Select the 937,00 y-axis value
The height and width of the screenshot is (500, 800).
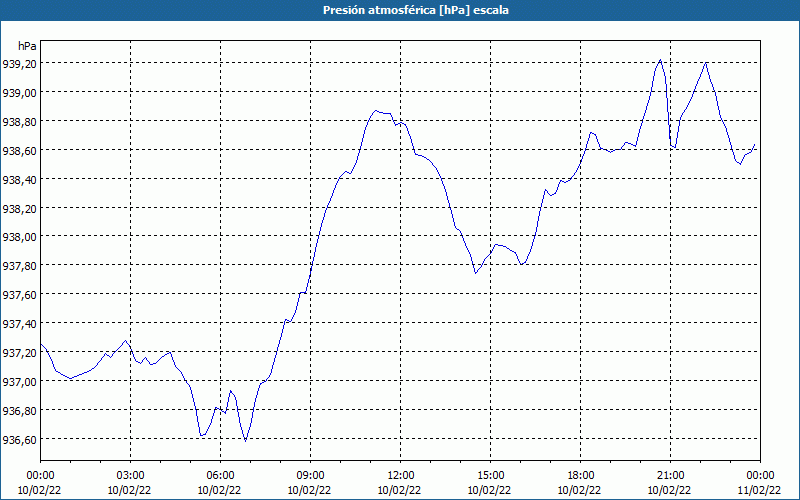19,382
